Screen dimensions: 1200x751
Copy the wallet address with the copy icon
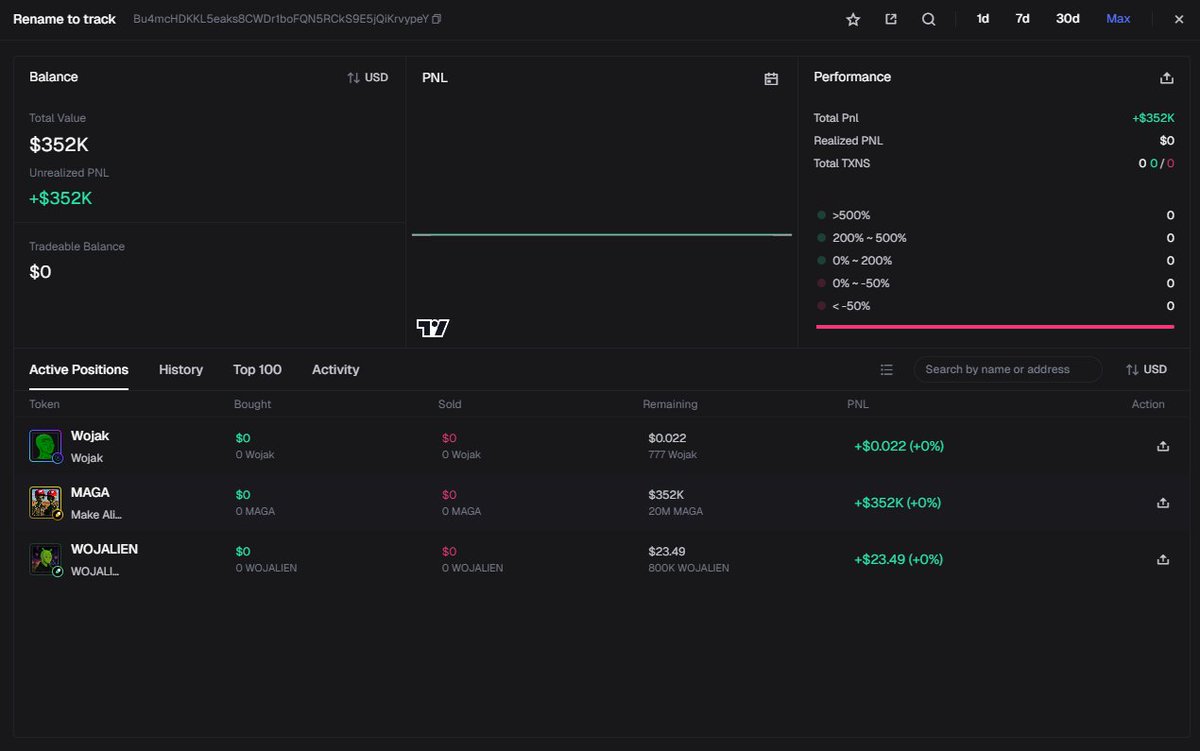pyautogui.click(x=436, y=19)
